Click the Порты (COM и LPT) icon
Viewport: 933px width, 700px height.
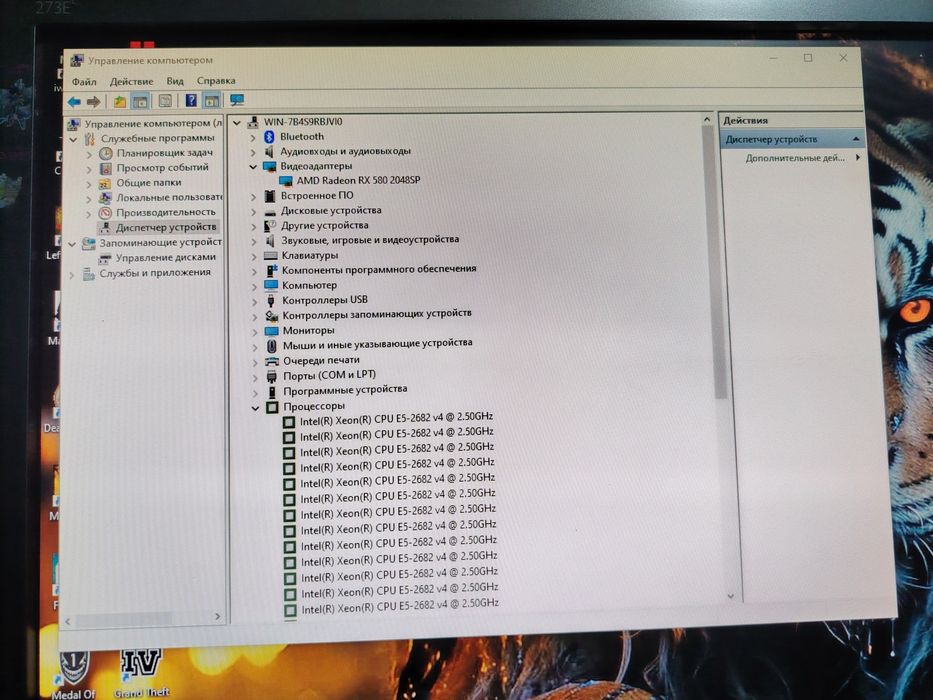[272, 376]
